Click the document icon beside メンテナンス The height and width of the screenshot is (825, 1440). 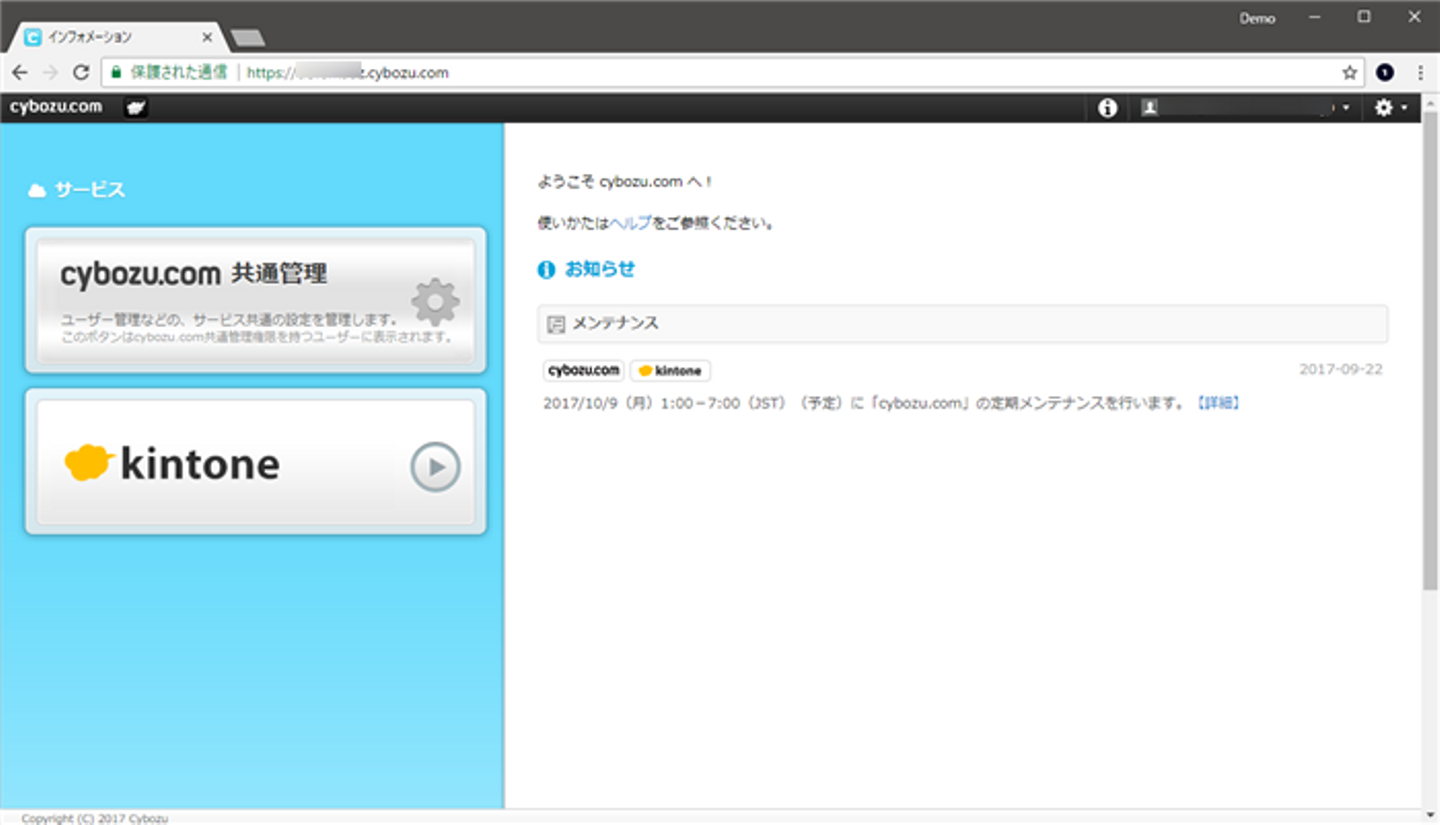point(556,324)
